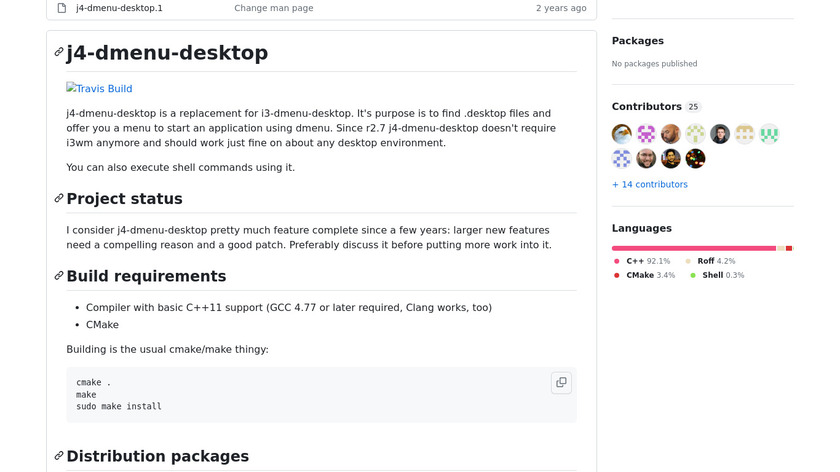Show the + 14 contributors link
Viewport: 840px width, 472px height.
[x=650, y=184]
